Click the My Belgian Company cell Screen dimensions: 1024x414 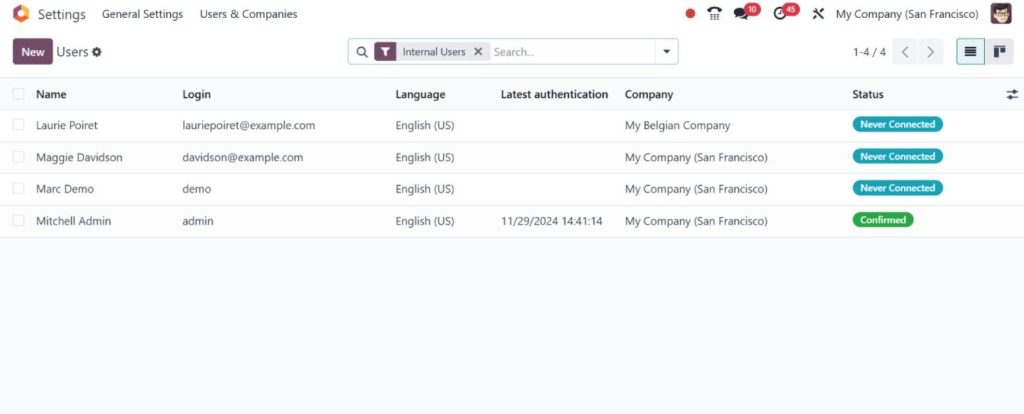(x=677, y=125)
